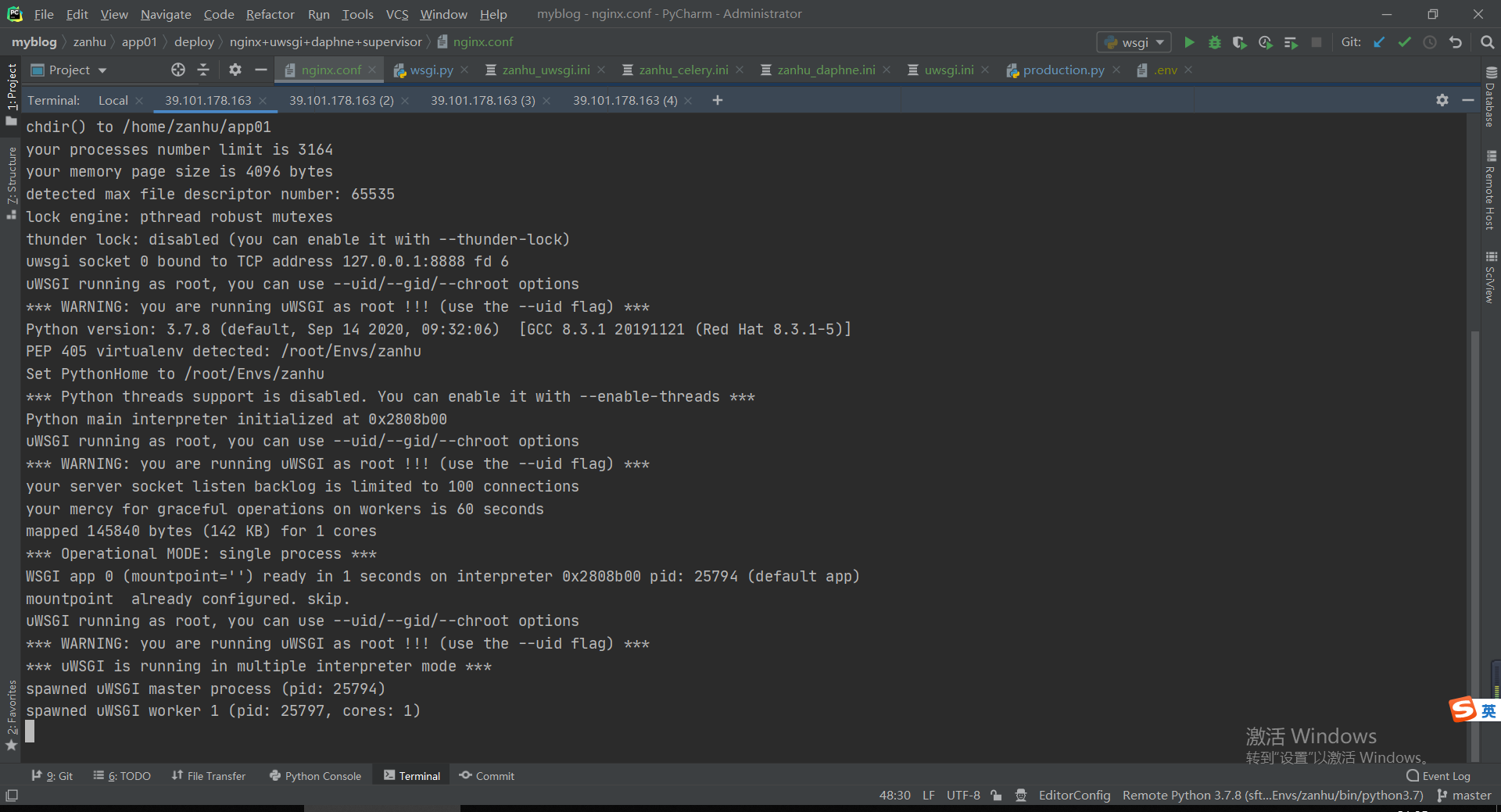Close the wsgi.py editor tab
1501x812 pixels.
point(464,70)
